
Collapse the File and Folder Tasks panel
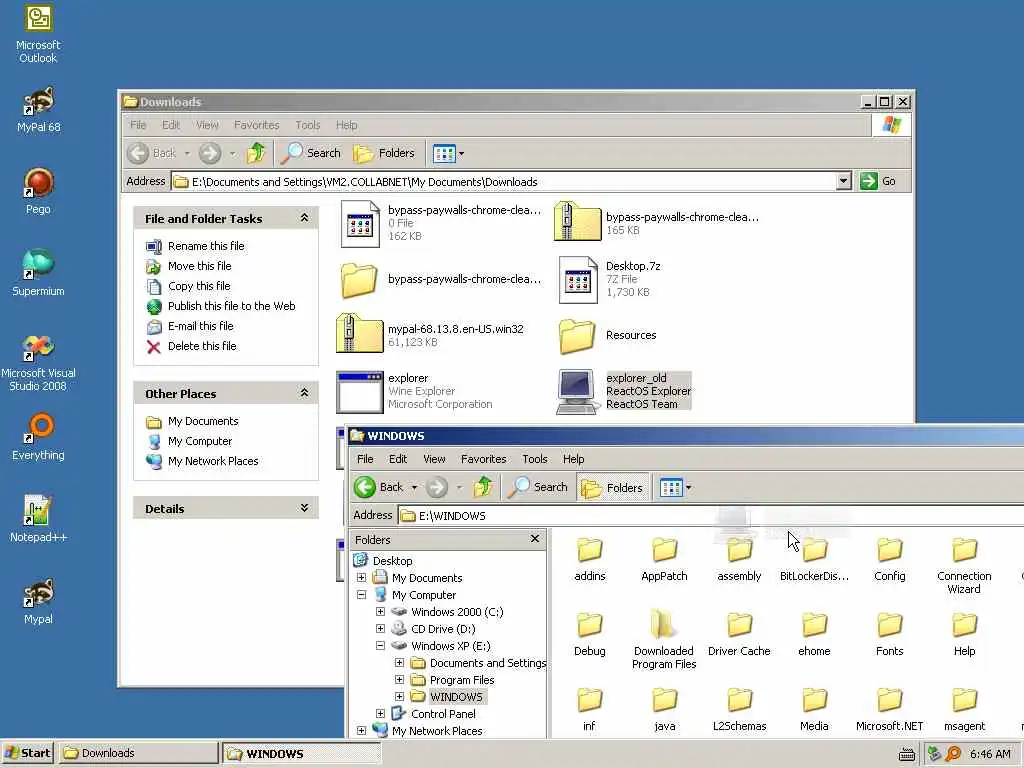304,218
